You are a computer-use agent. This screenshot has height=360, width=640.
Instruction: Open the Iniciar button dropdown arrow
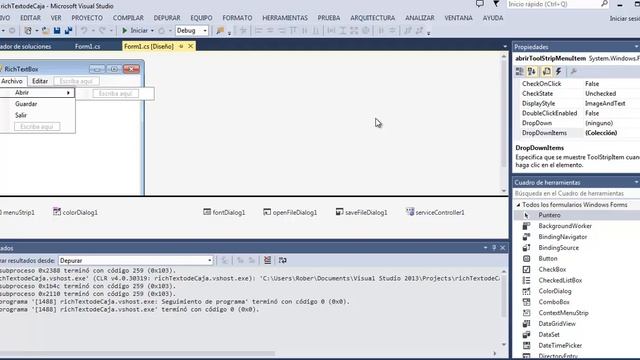click(152, 31)
